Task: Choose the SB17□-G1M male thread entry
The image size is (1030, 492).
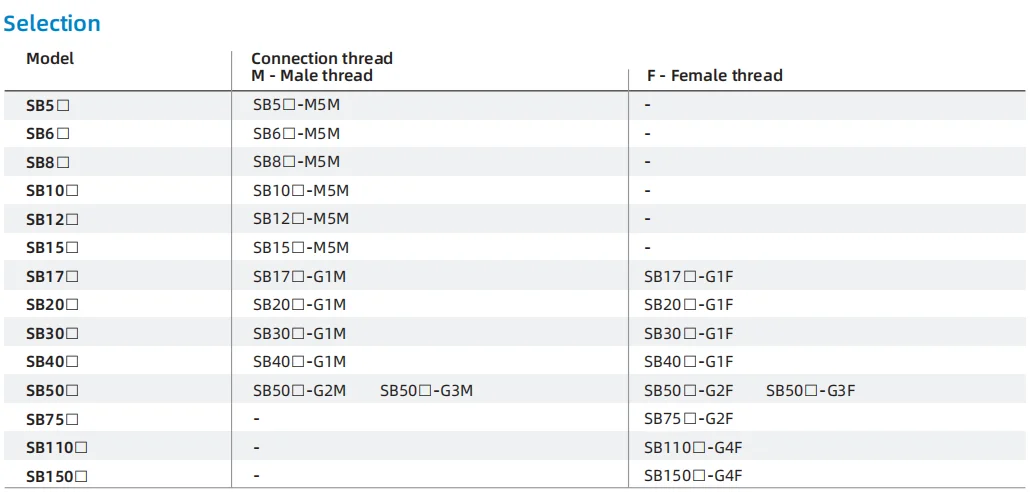Action: (x=300, y=277)
